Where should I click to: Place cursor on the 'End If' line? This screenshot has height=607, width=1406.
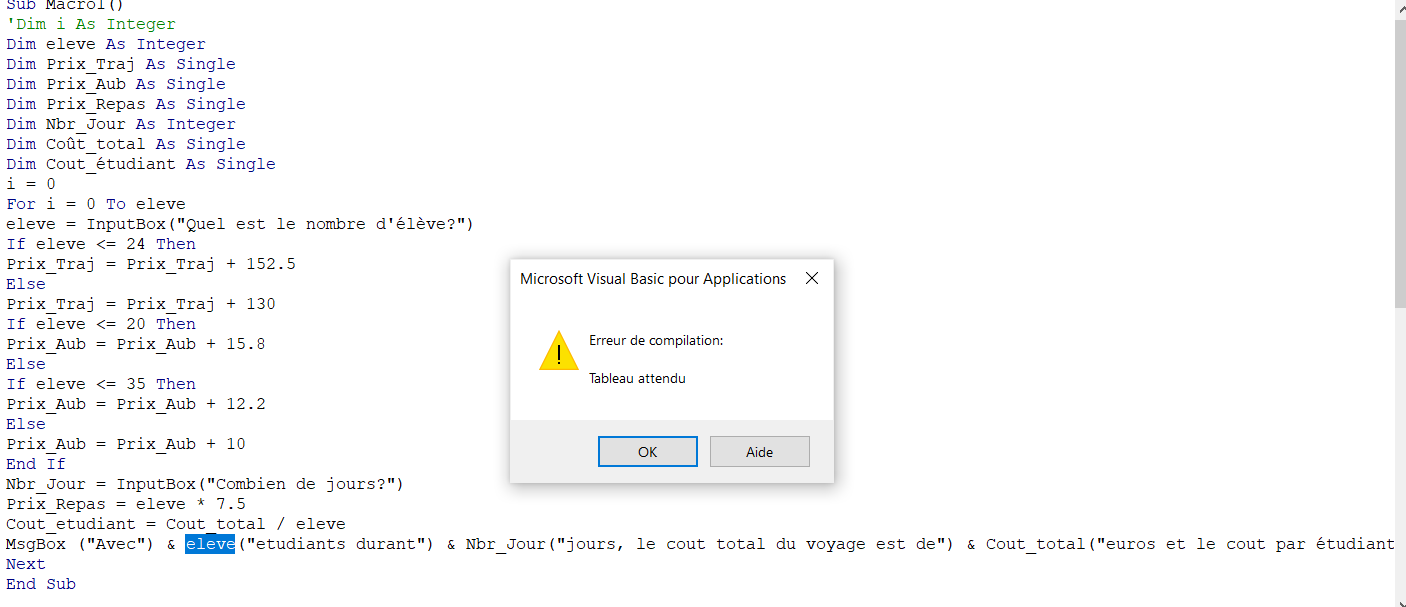click(x=36, y=464)
